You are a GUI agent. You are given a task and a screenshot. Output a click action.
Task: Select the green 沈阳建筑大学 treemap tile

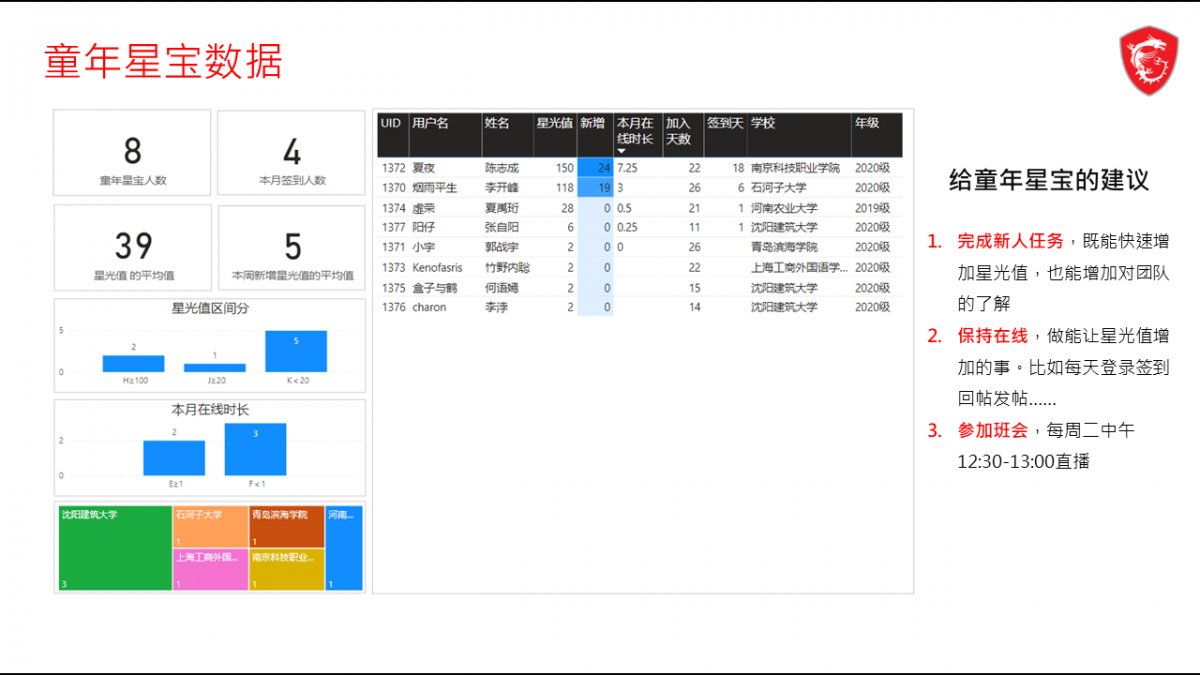point(115,548)
